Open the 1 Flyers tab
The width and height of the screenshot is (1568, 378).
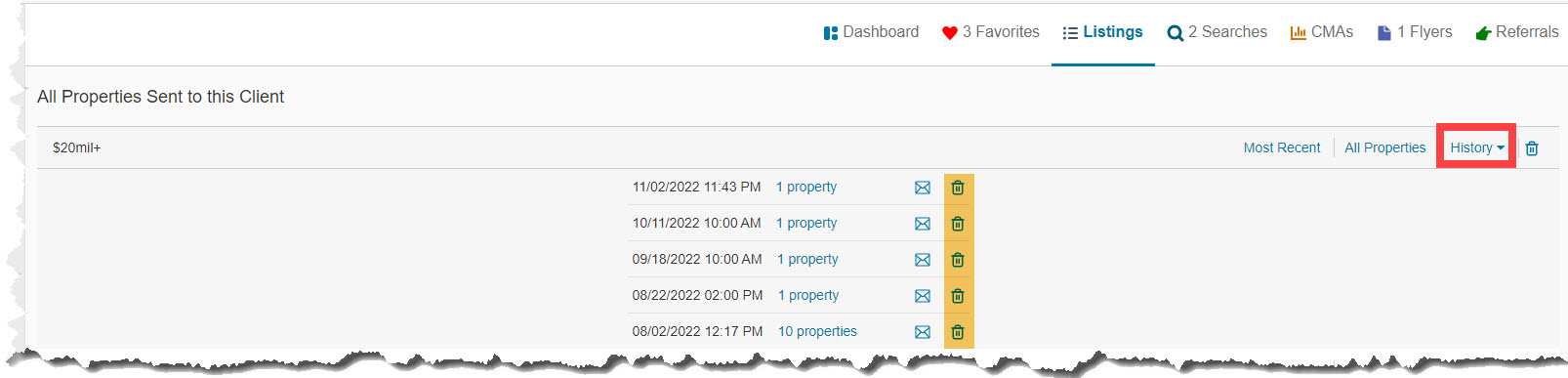tap(1414, 32)
